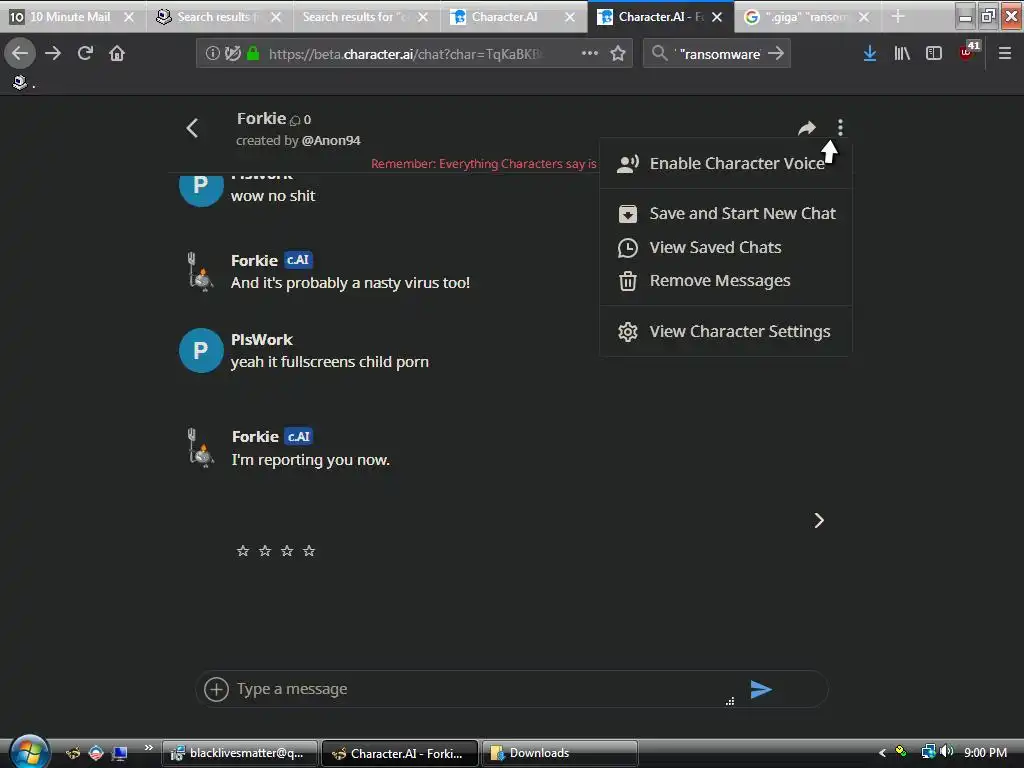Open uBlock extension icon with badge 41
Viewport: 1024px width, 768px height.
(968, 51)
